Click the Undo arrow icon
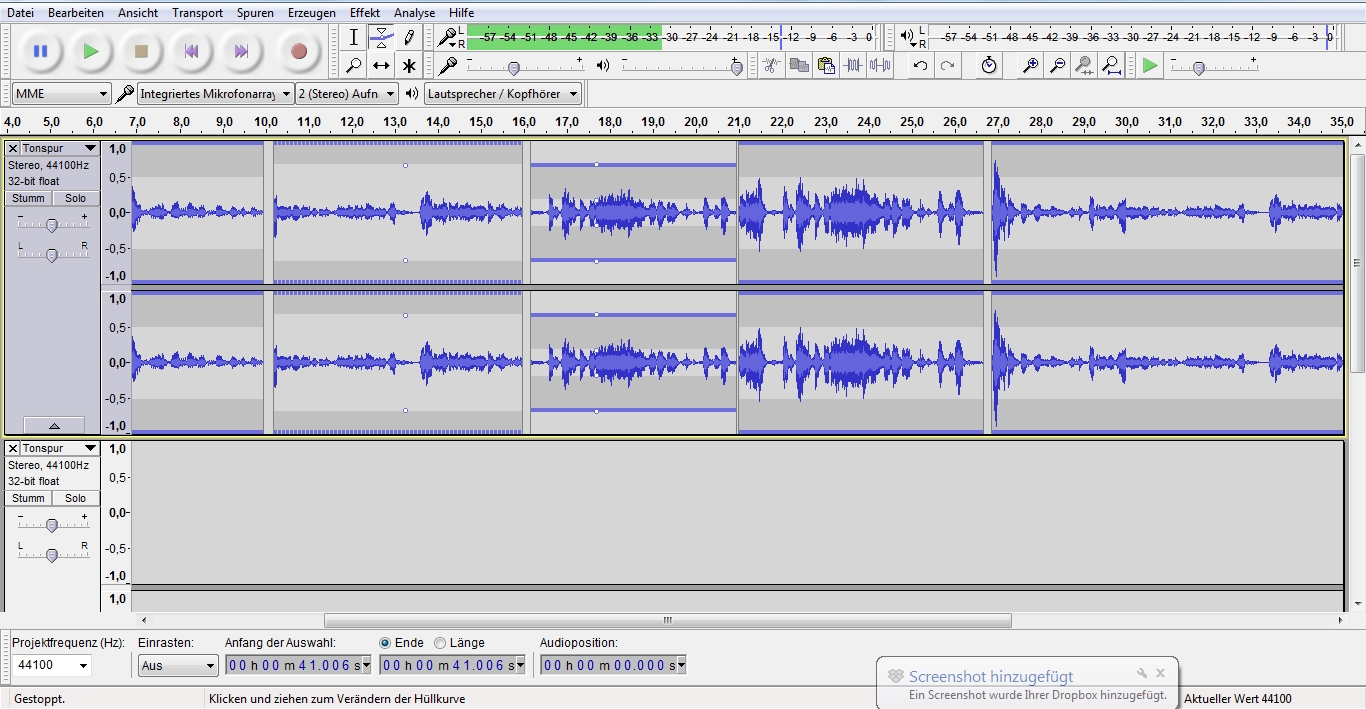1366x709 pixels. pos(920,66)
